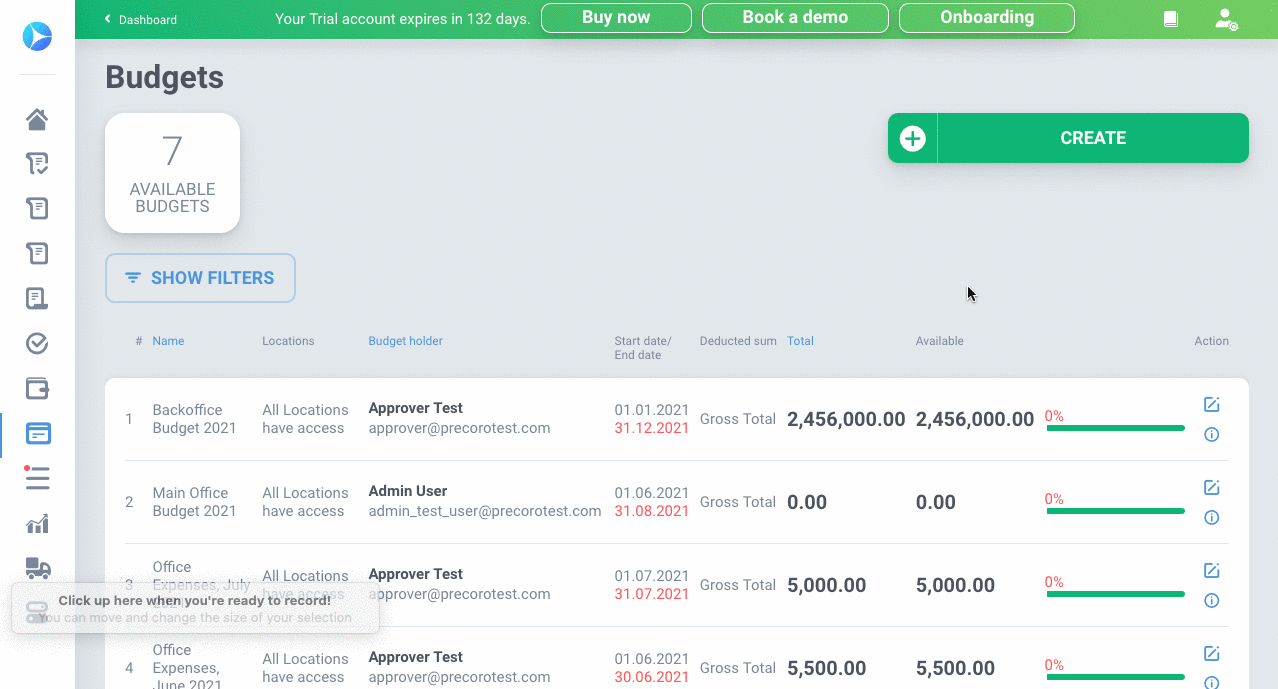The width and height of the screenshot is (1278, 689).
Task: Click the 31.08.2021 end date
Action: click(x=652, y=511)
